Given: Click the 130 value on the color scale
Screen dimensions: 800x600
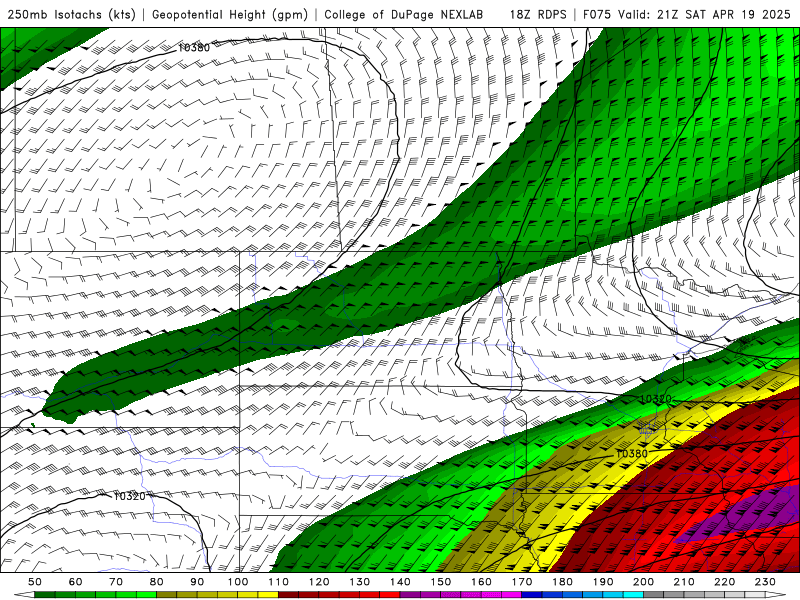Looking at the screenshot, I should pos(360,582).
